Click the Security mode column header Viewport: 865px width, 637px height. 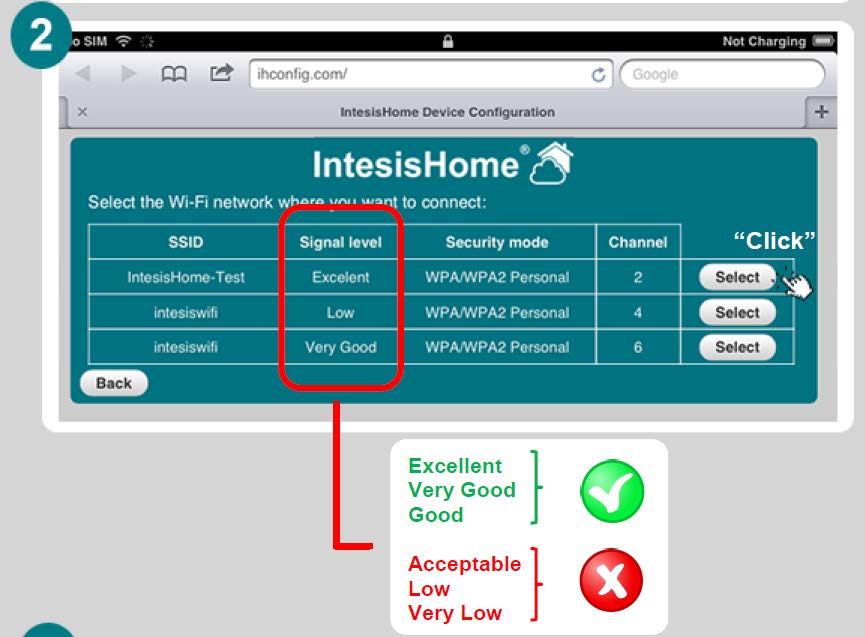tap(496, 242)
